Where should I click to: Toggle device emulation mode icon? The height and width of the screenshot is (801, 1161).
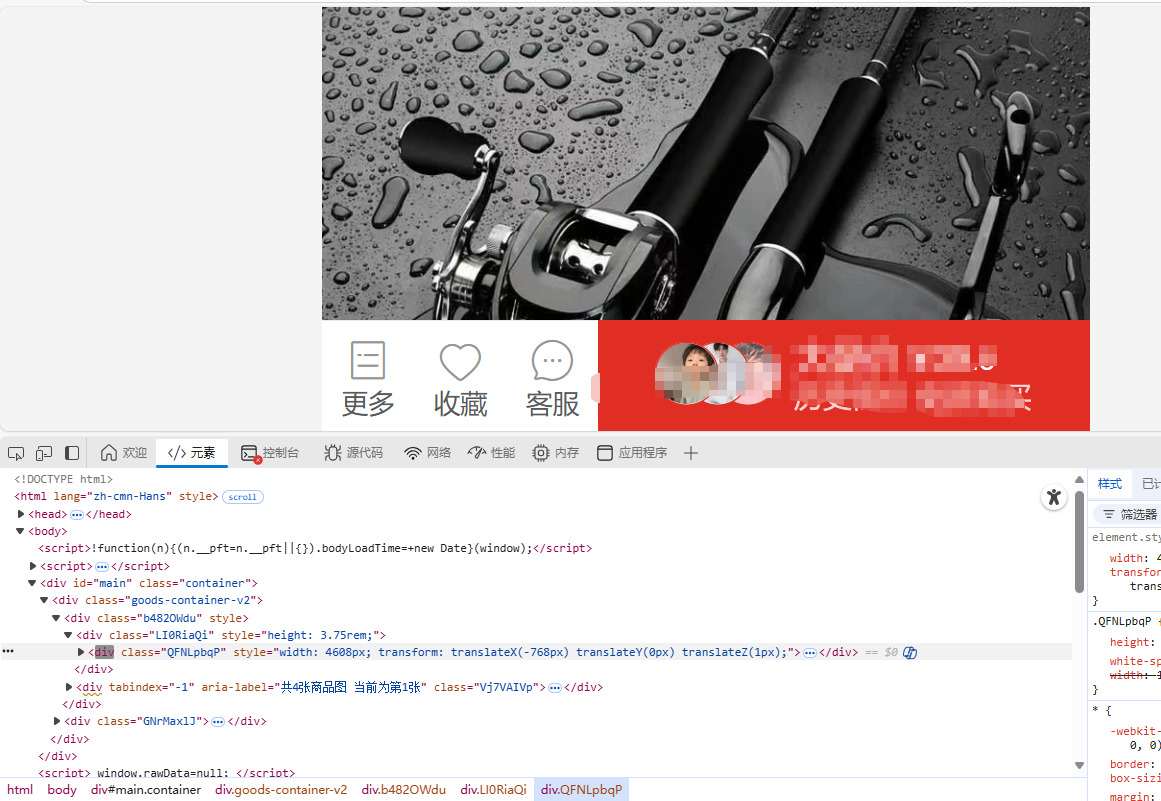point(44,452)
